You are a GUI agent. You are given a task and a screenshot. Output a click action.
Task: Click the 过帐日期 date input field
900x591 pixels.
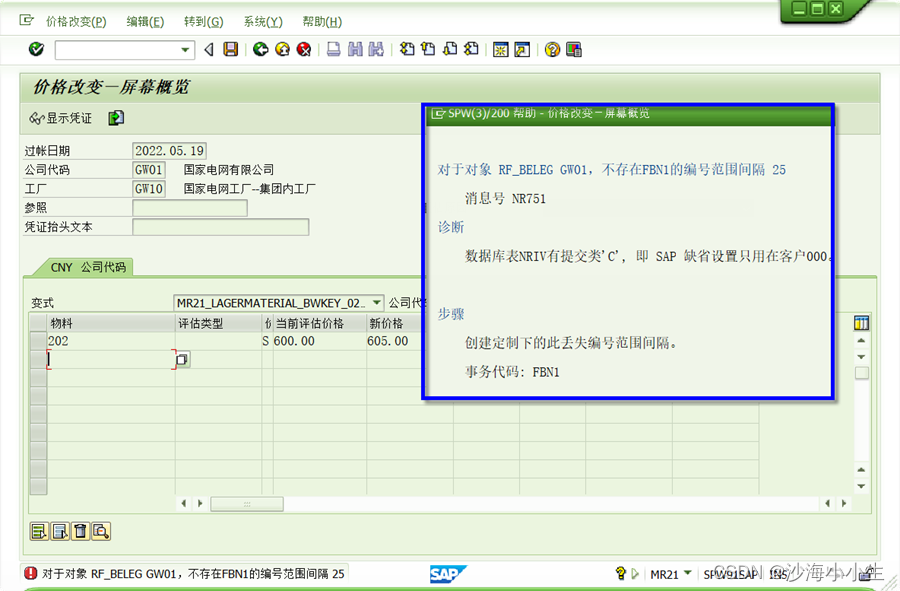[170, 150]
